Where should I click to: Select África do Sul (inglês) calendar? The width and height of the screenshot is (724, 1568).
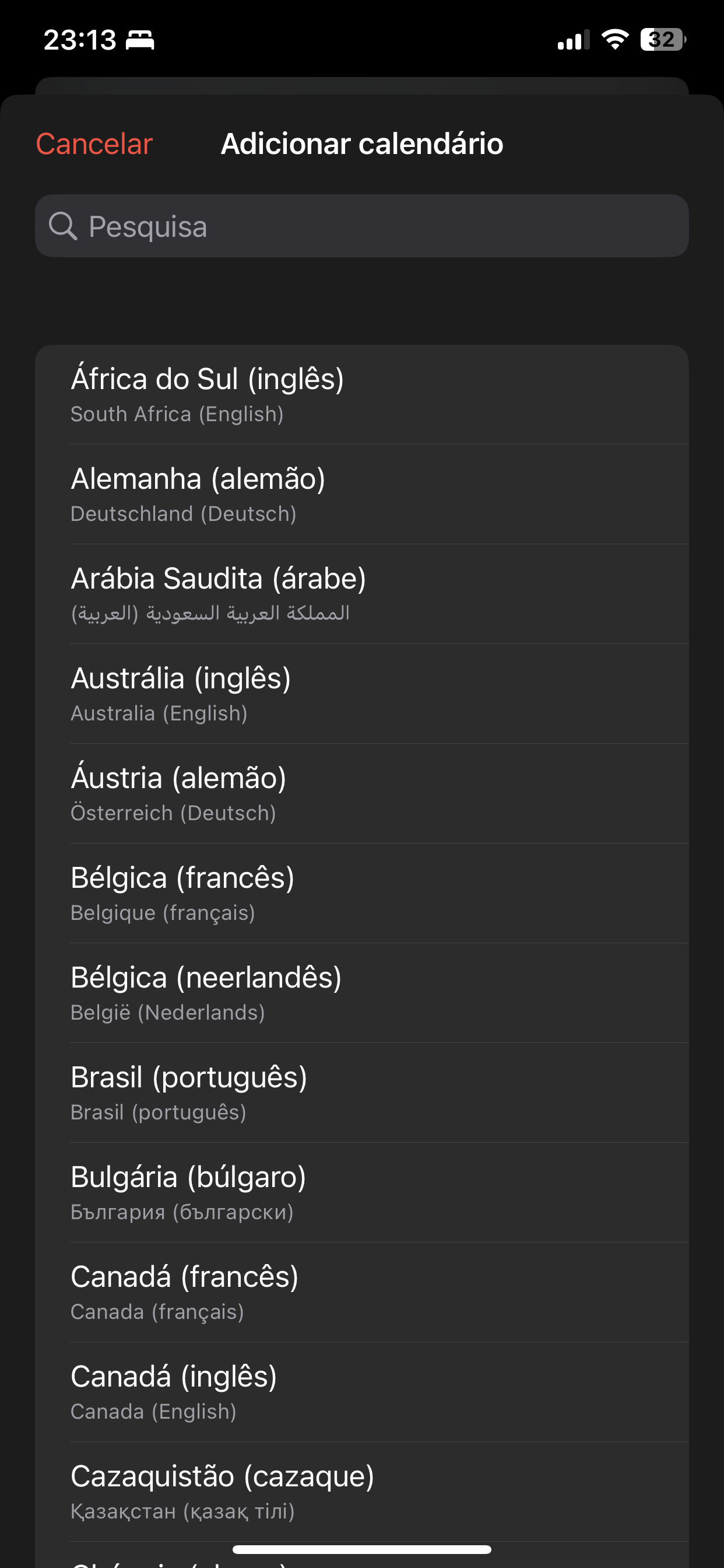[362, 394]
